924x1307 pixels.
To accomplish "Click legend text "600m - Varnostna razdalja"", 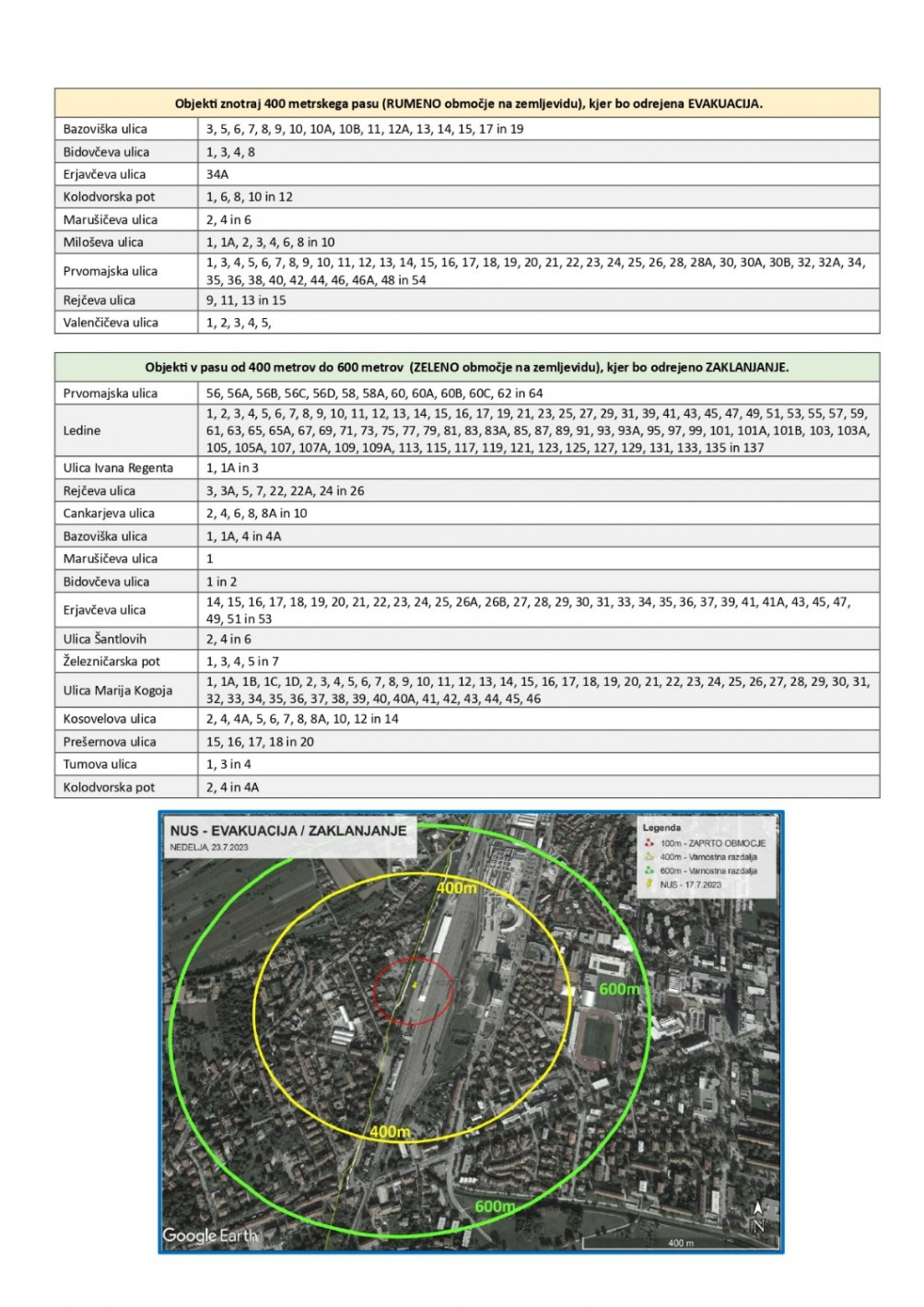I will (x=708, y=870).
